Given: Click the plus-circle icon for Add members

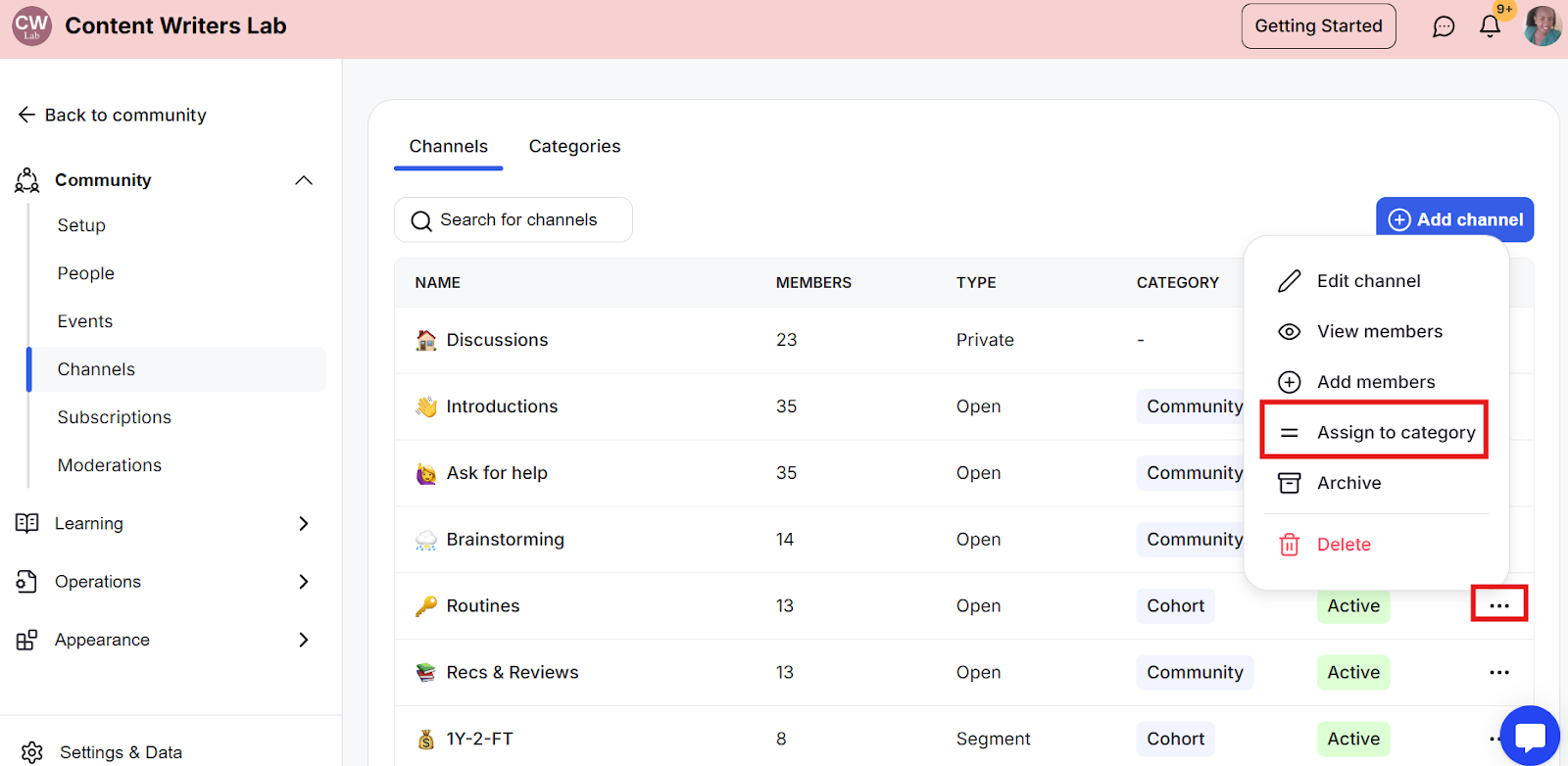Looking at the screenshot, I should (1290, 382).
